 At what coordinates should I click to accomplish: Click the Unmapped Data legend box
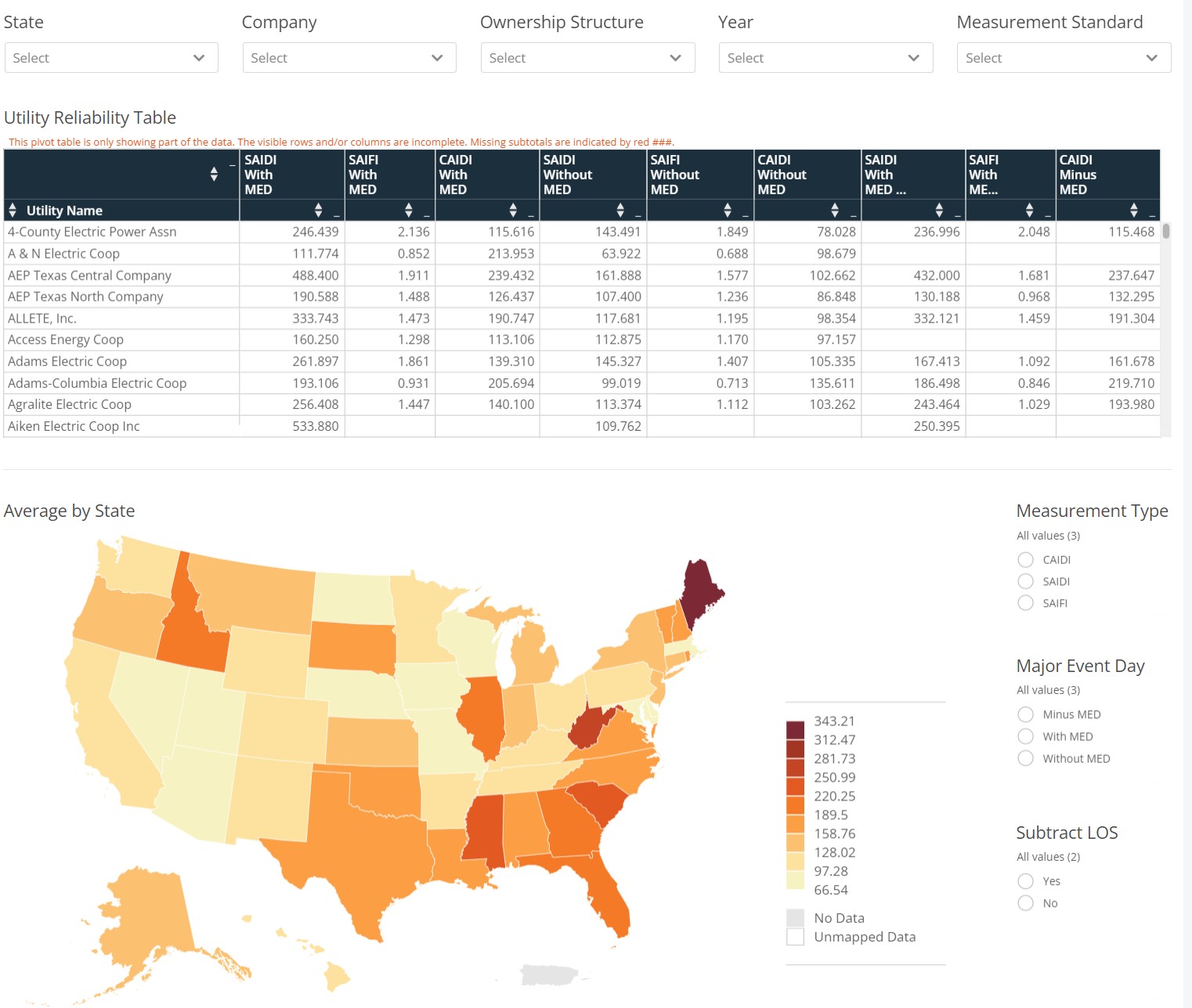point(795,937)
